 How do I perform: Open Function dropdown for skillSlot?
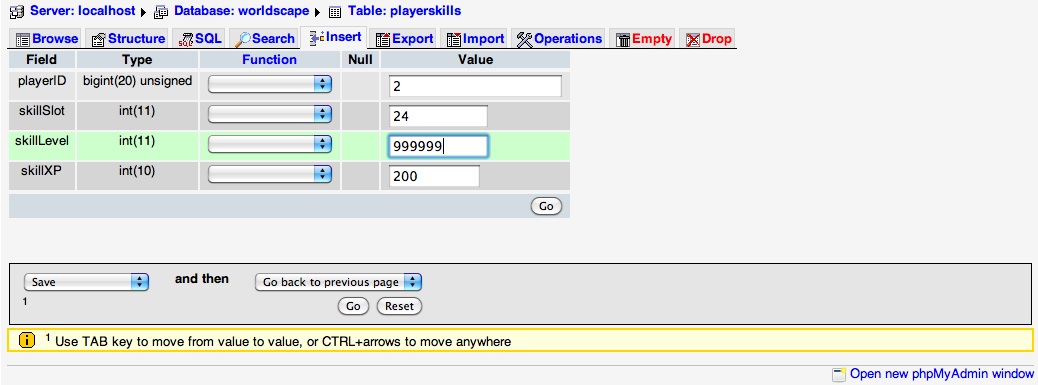(x=269, y=114)
